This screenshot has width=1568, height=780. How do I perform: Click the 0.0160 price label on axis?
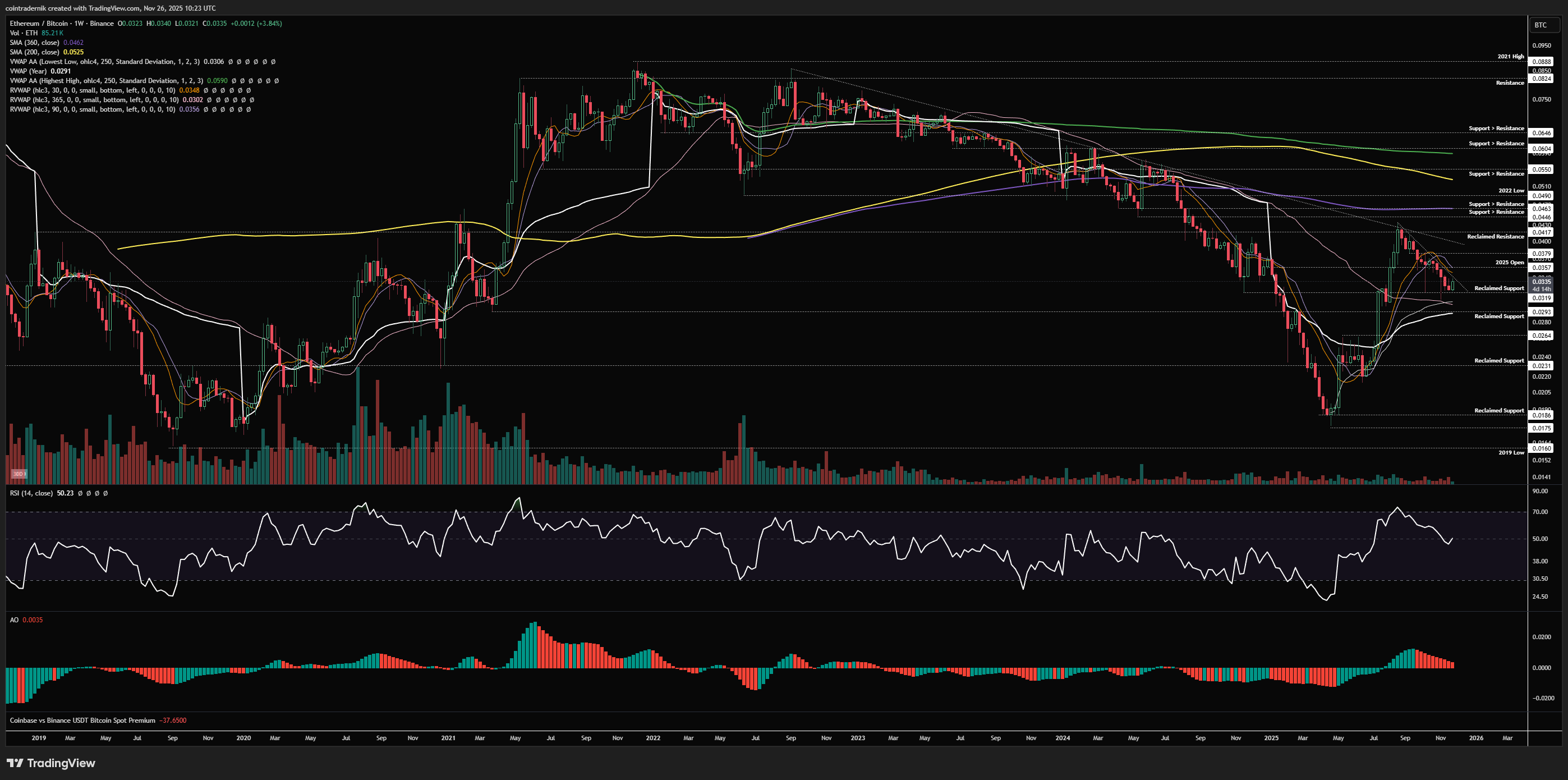[x=1541, y=448]
